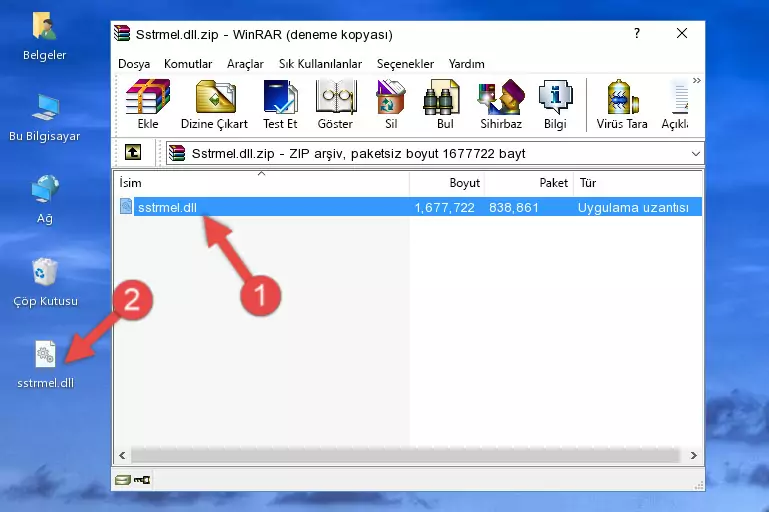Open the archive path dropdown arrow
The height and width of the screenshot is (512, 769).
695,154
